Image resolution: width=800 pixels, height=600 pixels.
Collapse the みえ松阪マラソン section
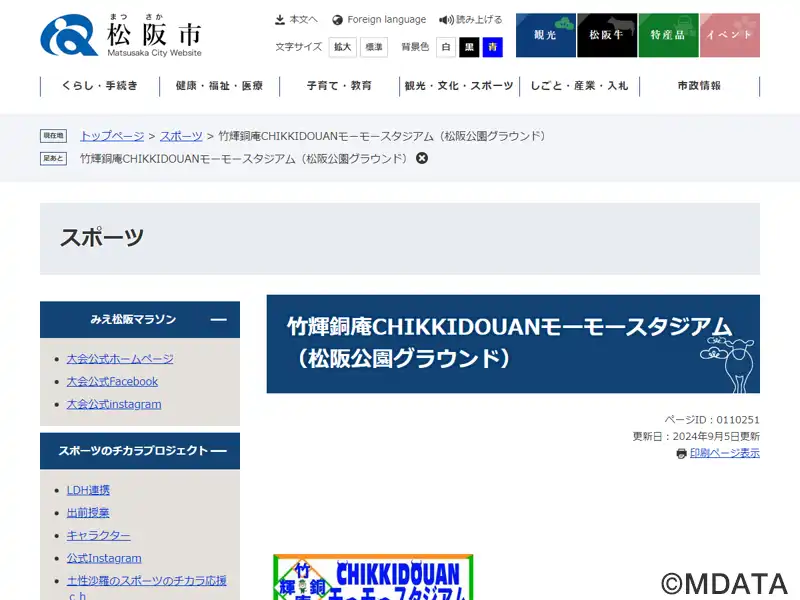[x=218, y=320]
